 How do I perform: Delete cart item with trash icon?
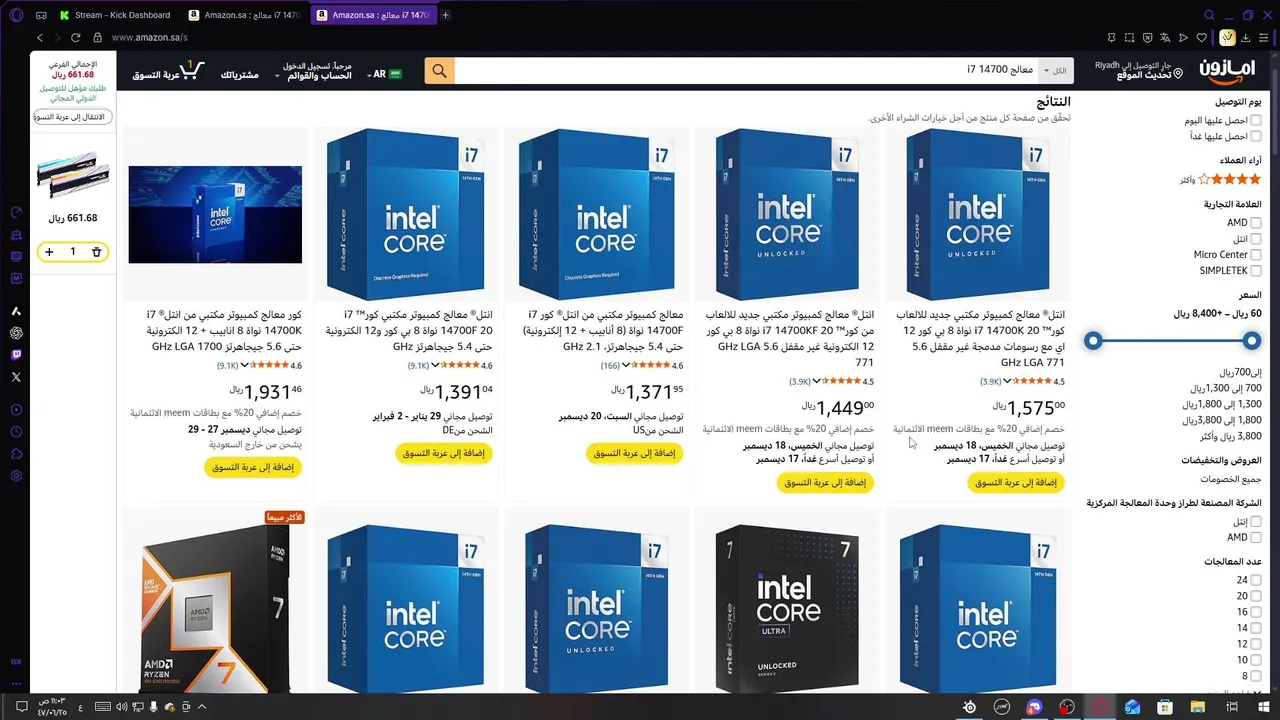[97, 252]
